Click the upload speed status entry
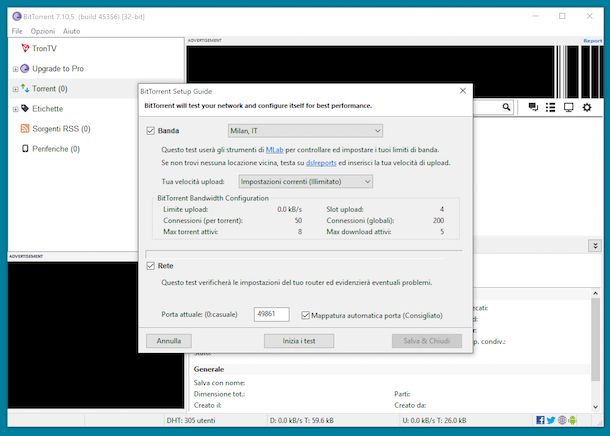The image size is (610, 436). point(435,421)
